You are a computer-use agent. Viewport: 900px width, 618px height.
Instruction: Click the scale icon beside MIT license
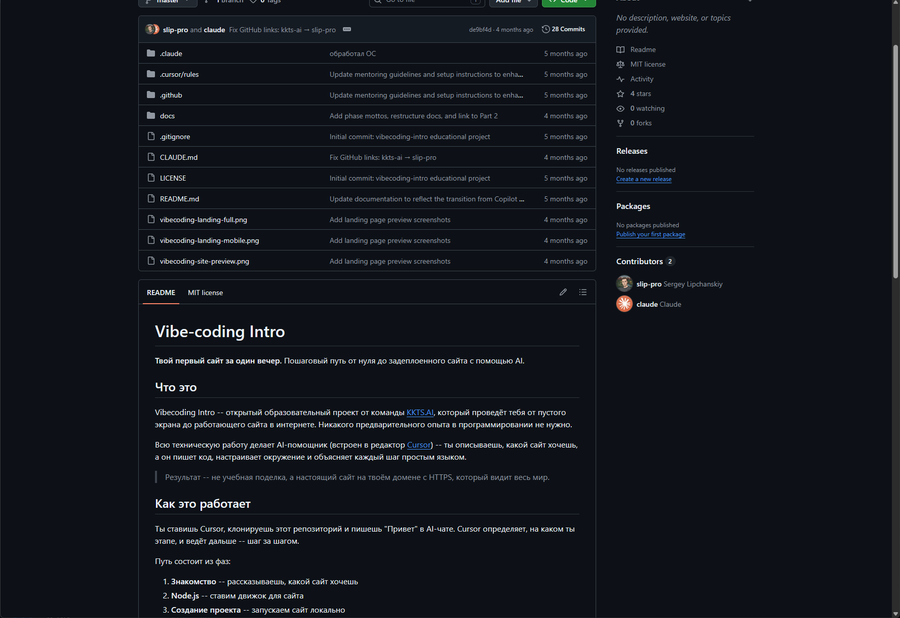[x=620, y=64]
